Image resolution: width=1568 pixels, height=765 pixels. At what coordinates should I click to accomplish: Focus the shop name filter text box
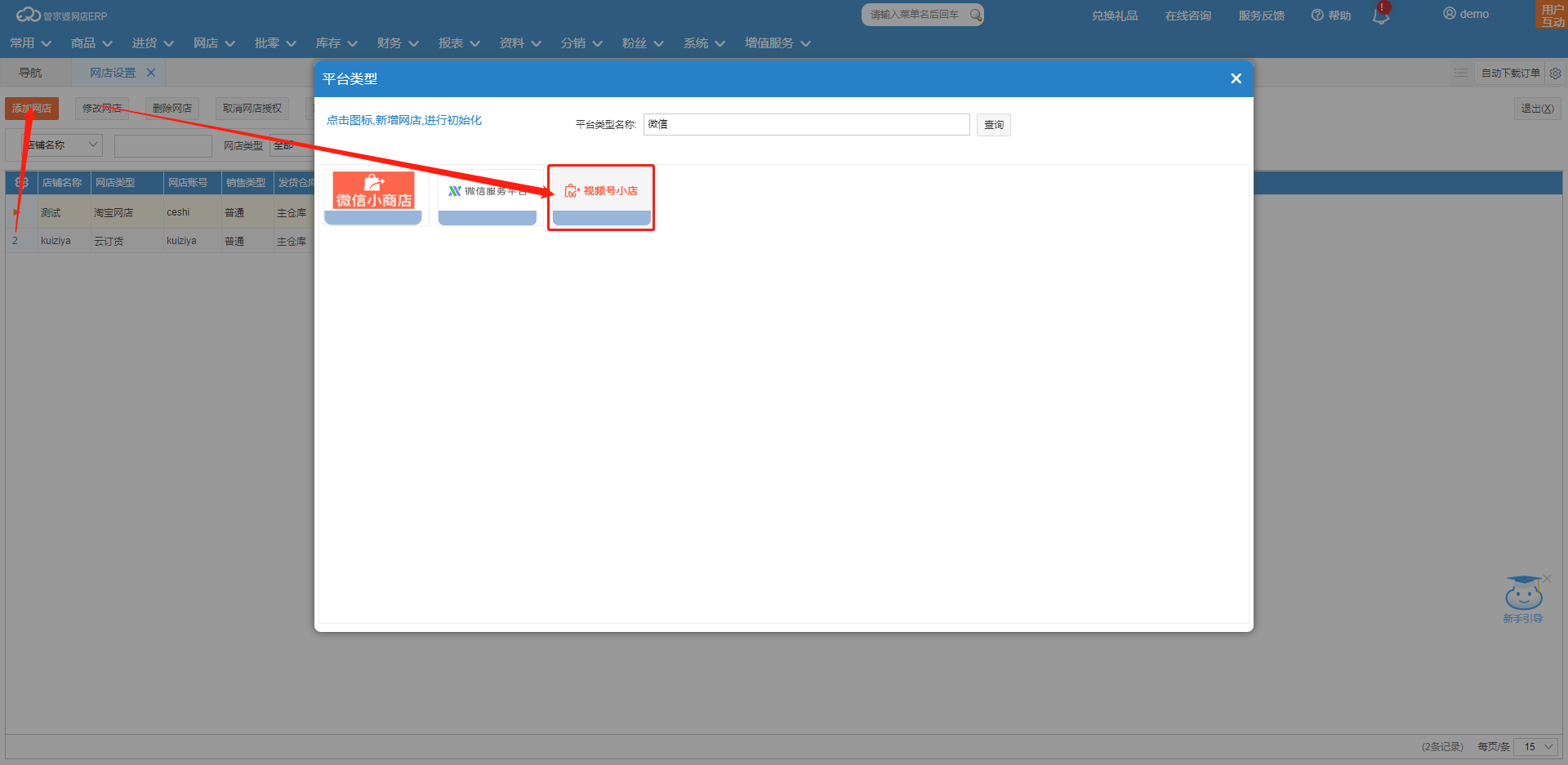[163, 145]
